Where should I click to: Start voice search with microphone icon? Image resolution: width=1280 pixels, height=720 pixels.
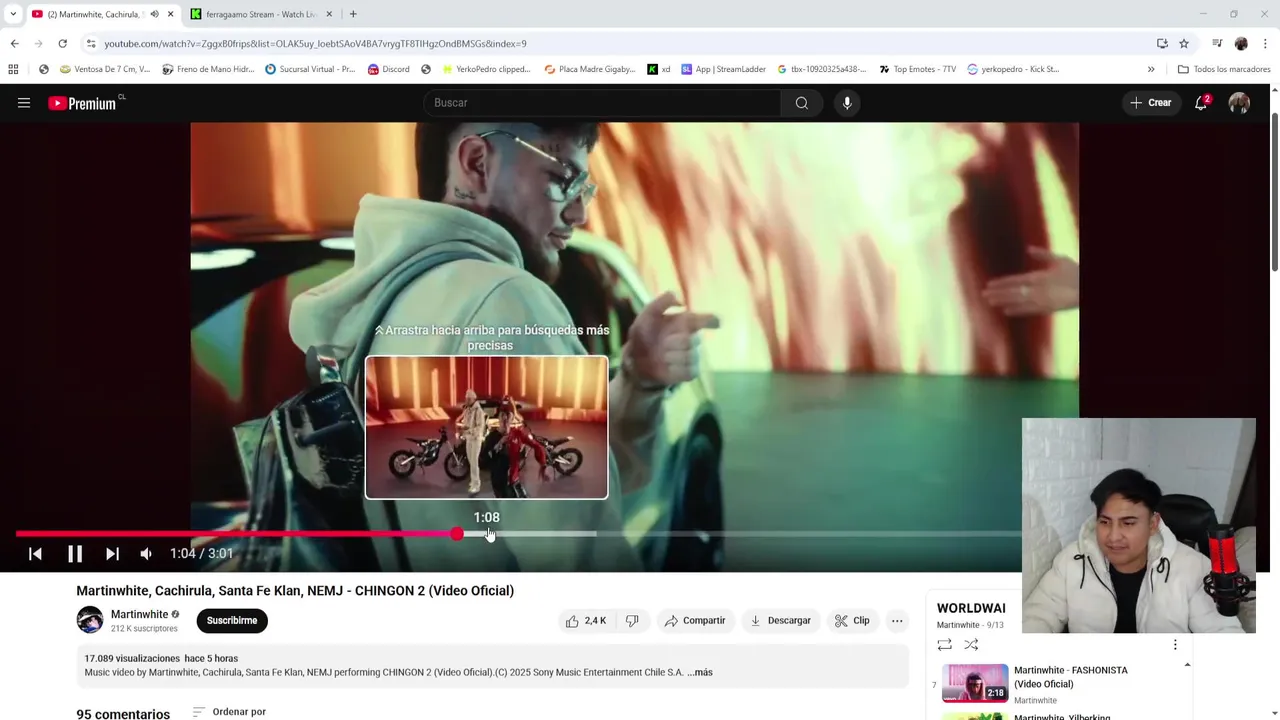(847, 103)
